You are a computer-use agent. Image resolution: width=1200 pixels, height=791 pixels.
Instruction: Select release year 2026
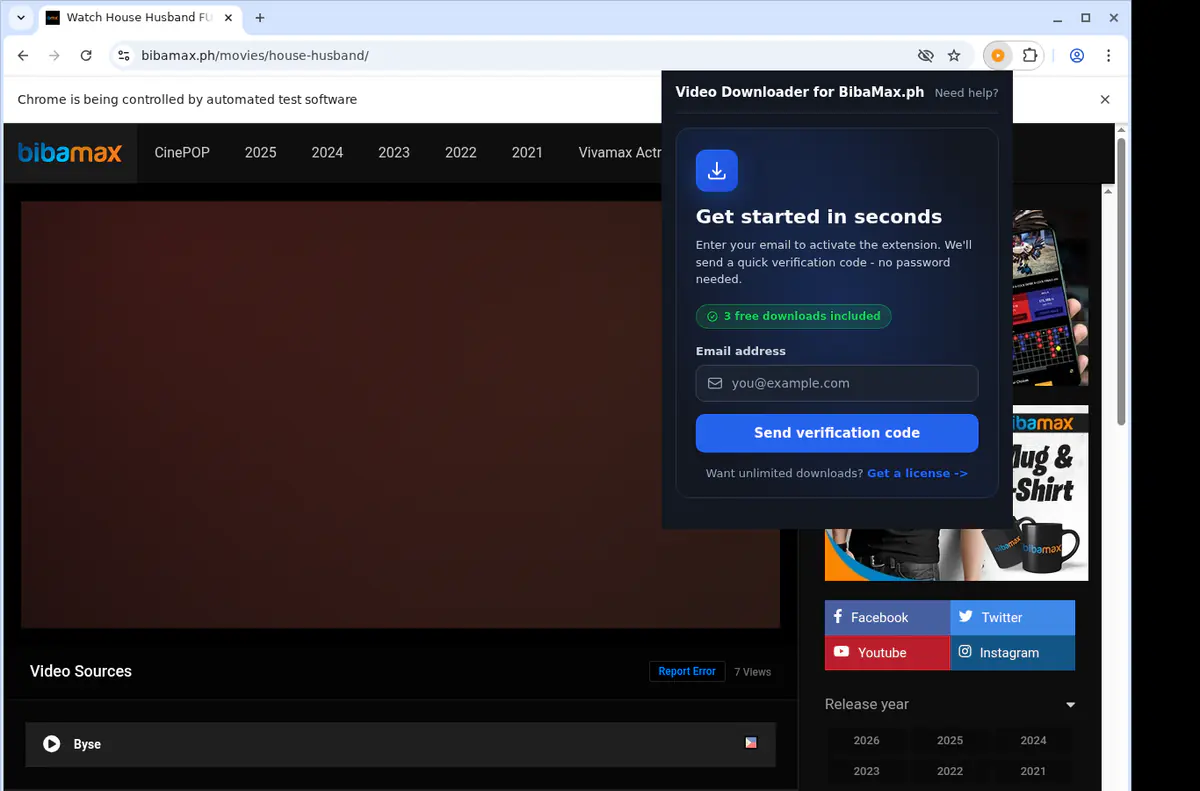[867, 740]
